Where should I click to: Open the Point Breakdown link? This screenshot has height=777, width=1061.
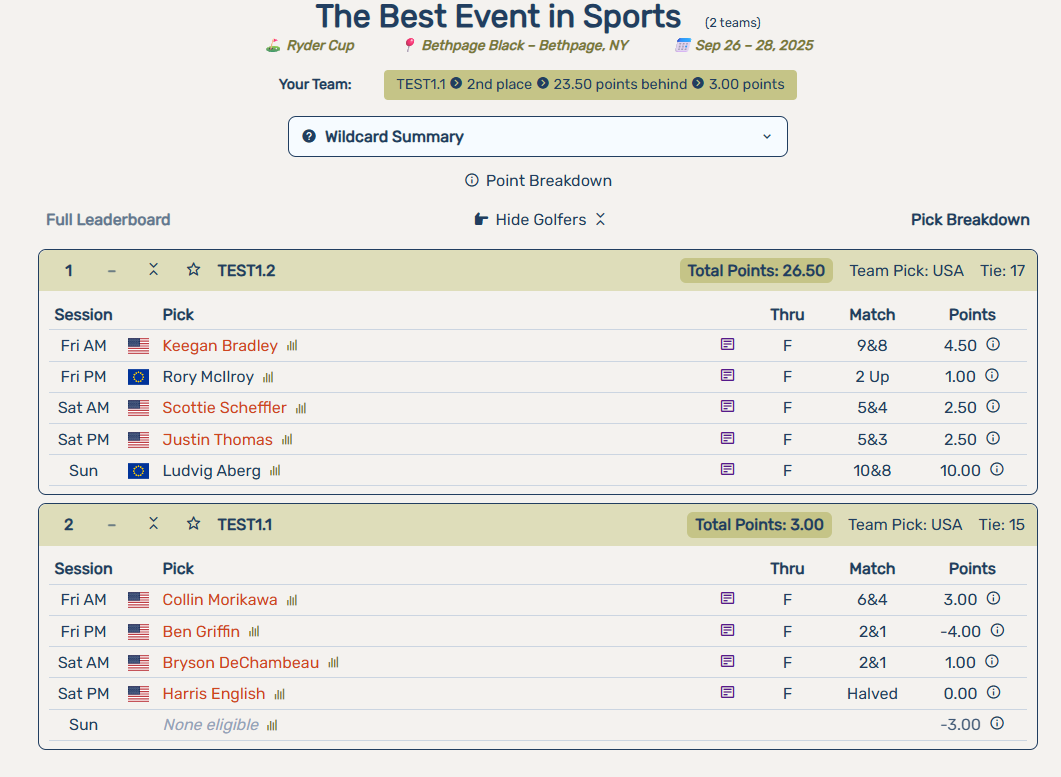point(539,181)
